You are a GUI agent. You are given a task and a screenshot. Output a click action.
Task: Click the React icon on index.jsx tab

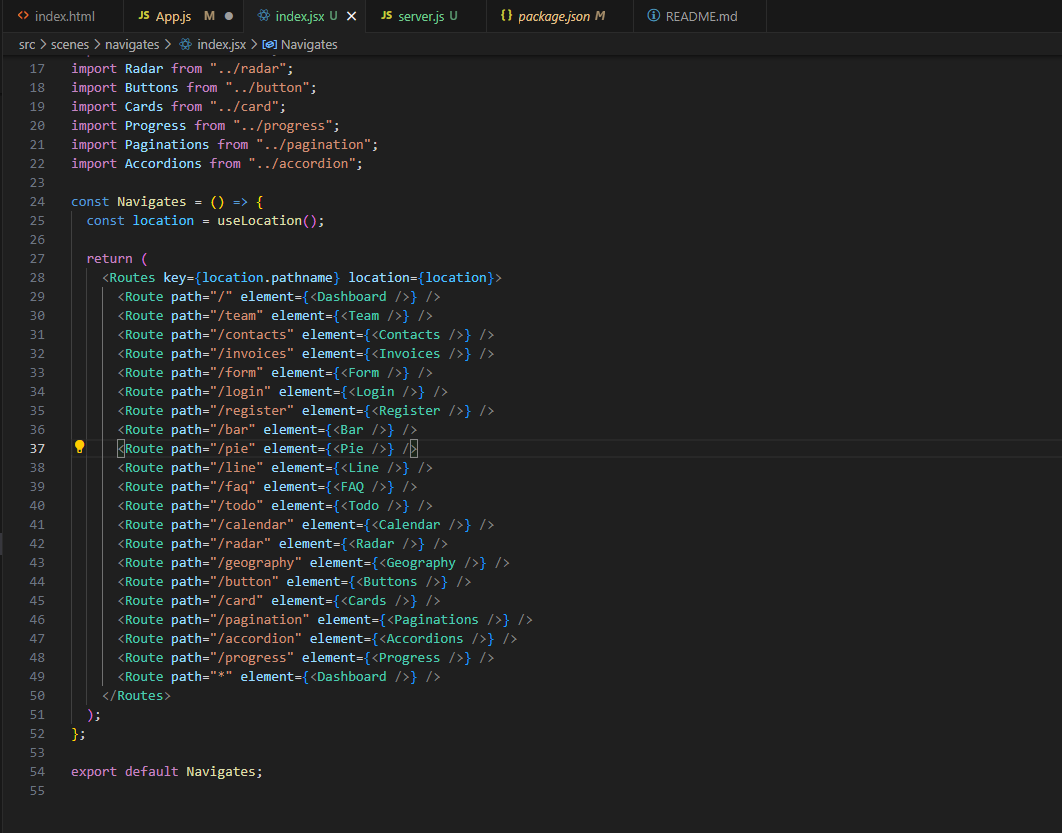(x=263, y=16)
